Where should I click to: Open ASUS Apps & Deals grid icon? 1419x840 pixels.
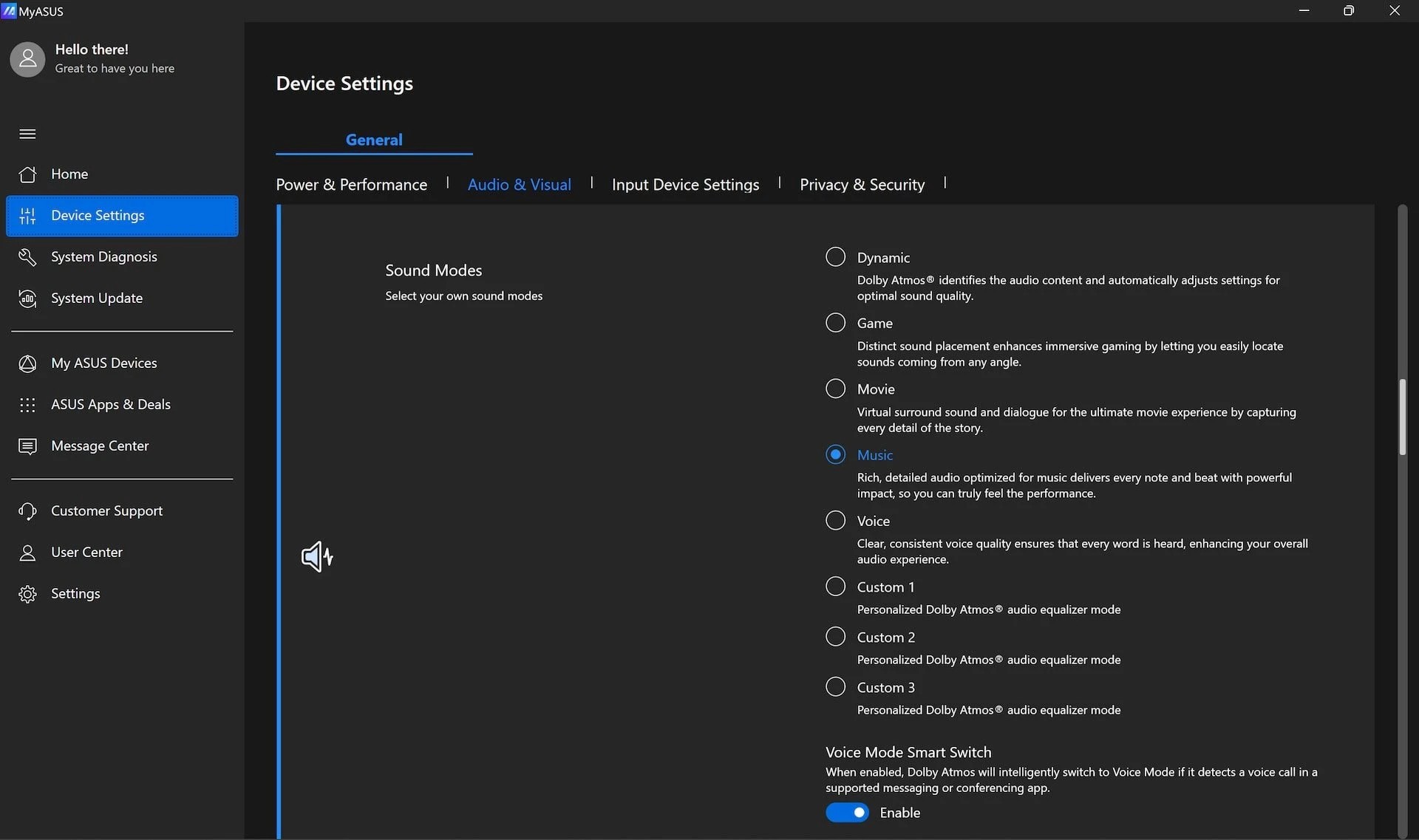coord(27,405)
